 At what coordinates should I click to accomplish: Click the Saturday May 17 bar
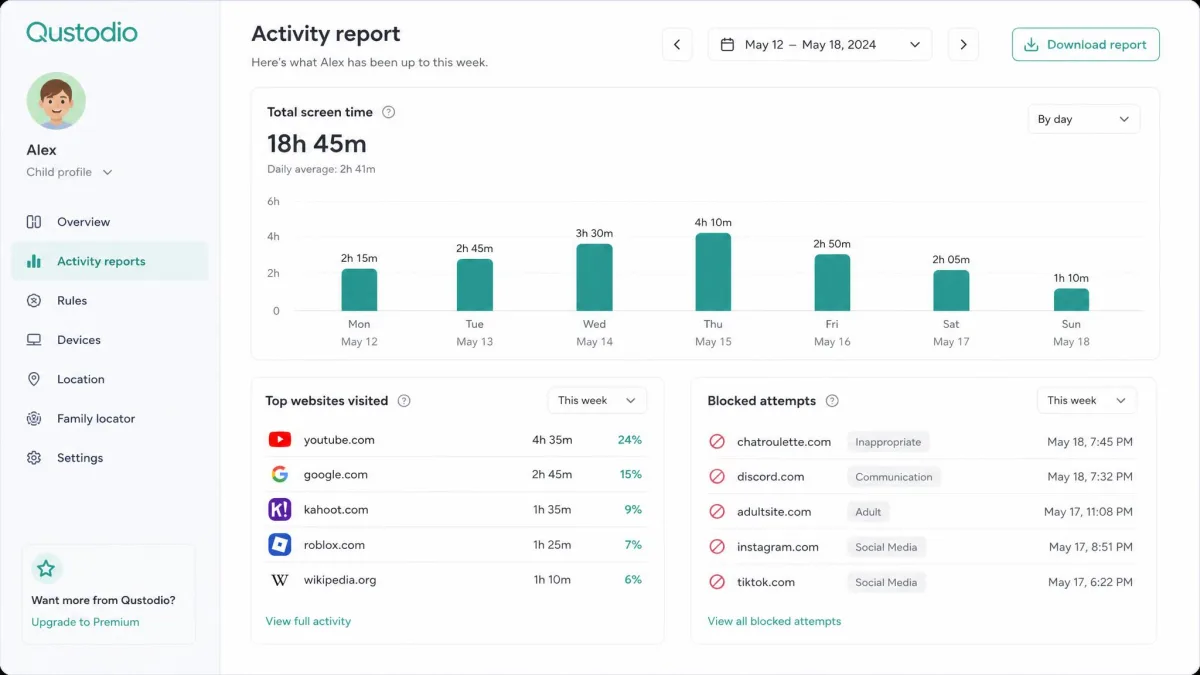[951, 290]
